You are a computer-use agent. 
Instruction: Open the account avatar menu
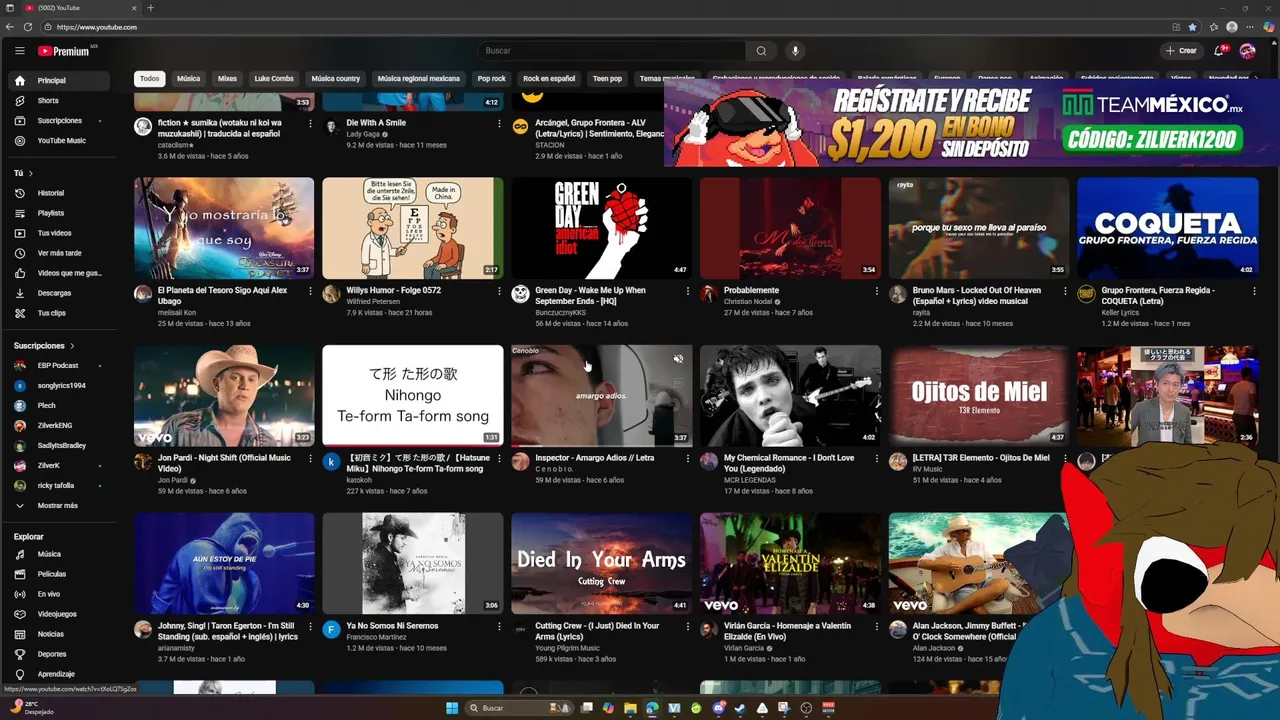tap(1247, 51)
